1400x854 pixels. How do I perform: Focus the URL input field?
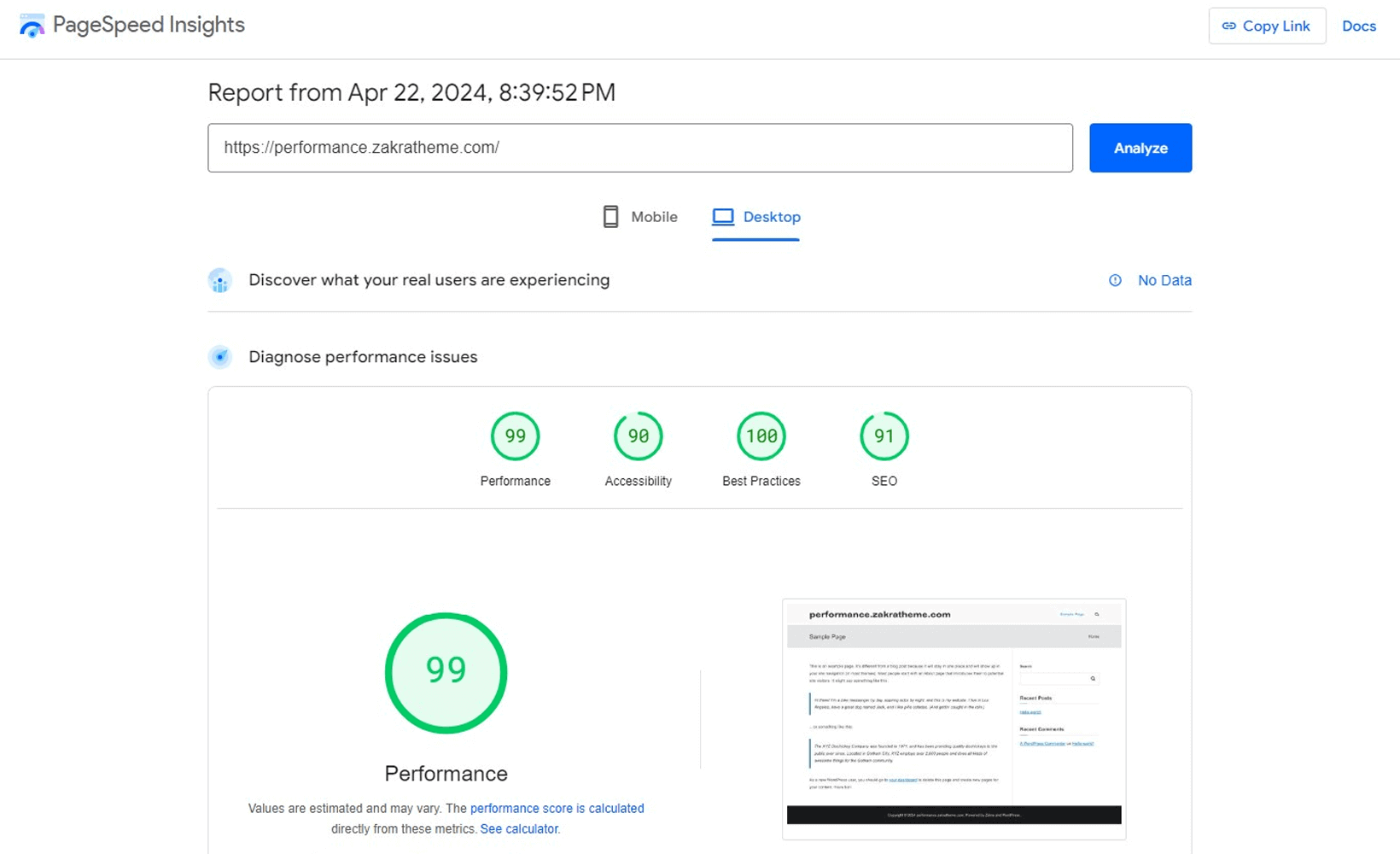coord(639,148)
